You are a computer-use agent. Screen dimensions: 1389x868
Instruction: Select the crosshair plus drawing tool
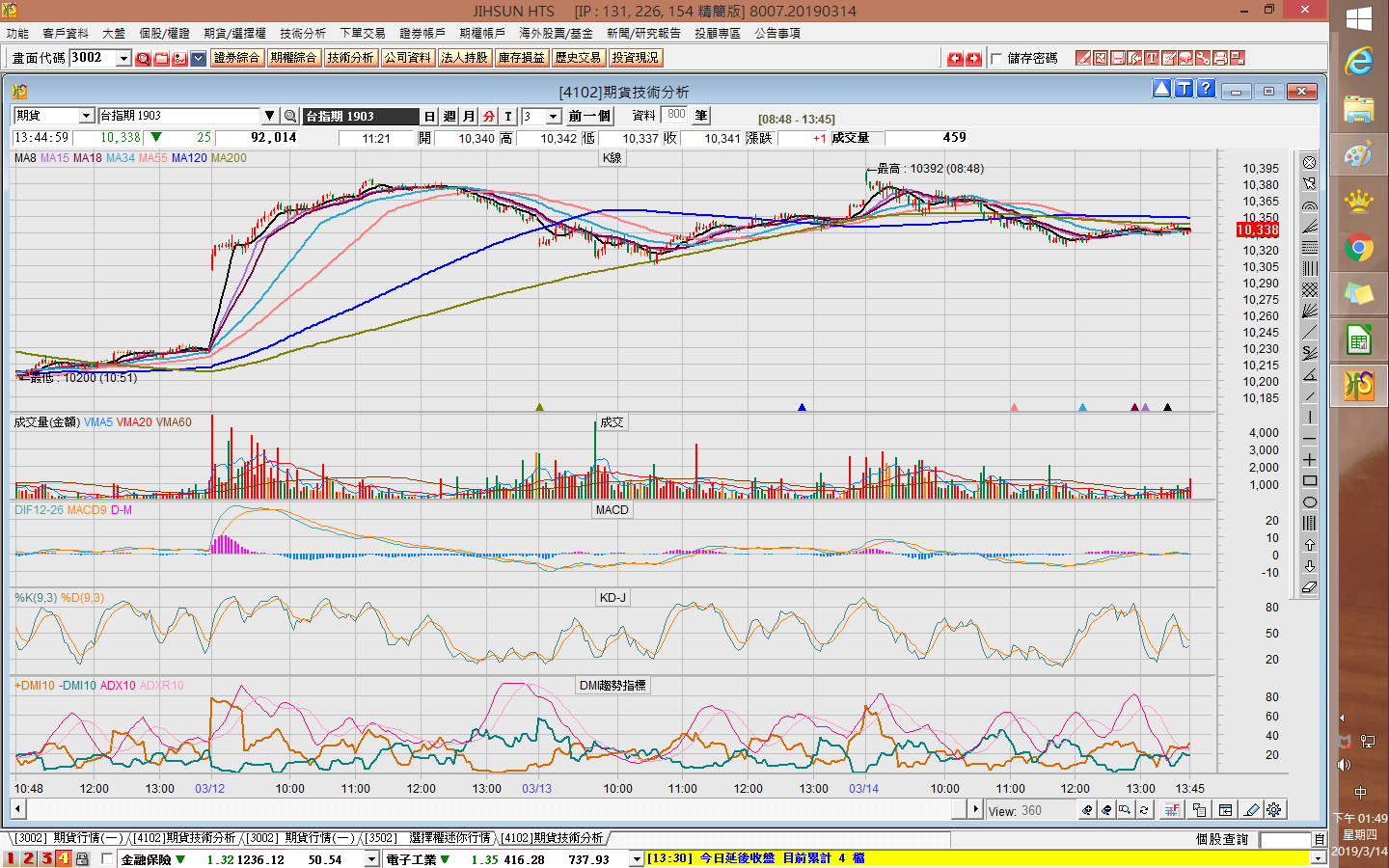tap(1309, 459)
